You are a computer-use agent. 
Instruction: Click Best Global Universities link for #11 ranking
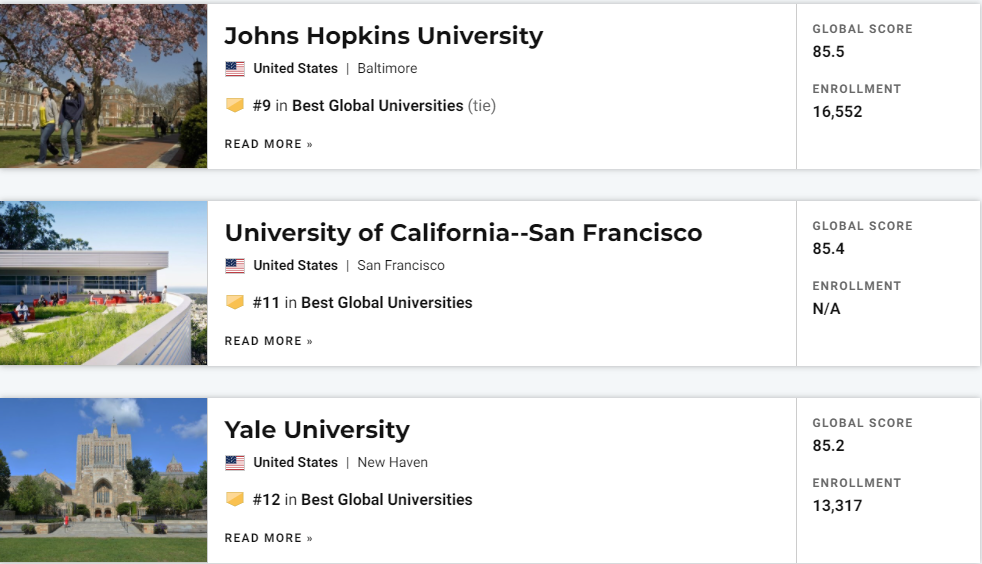coord(386,302)
